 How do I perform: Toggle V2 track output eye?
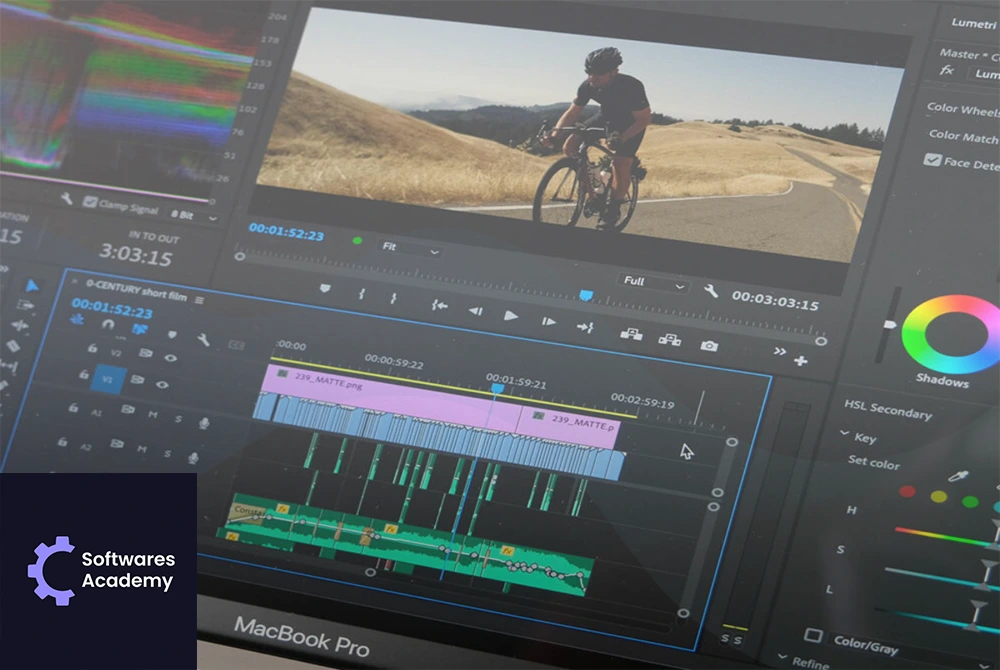[x=170, y=358]
